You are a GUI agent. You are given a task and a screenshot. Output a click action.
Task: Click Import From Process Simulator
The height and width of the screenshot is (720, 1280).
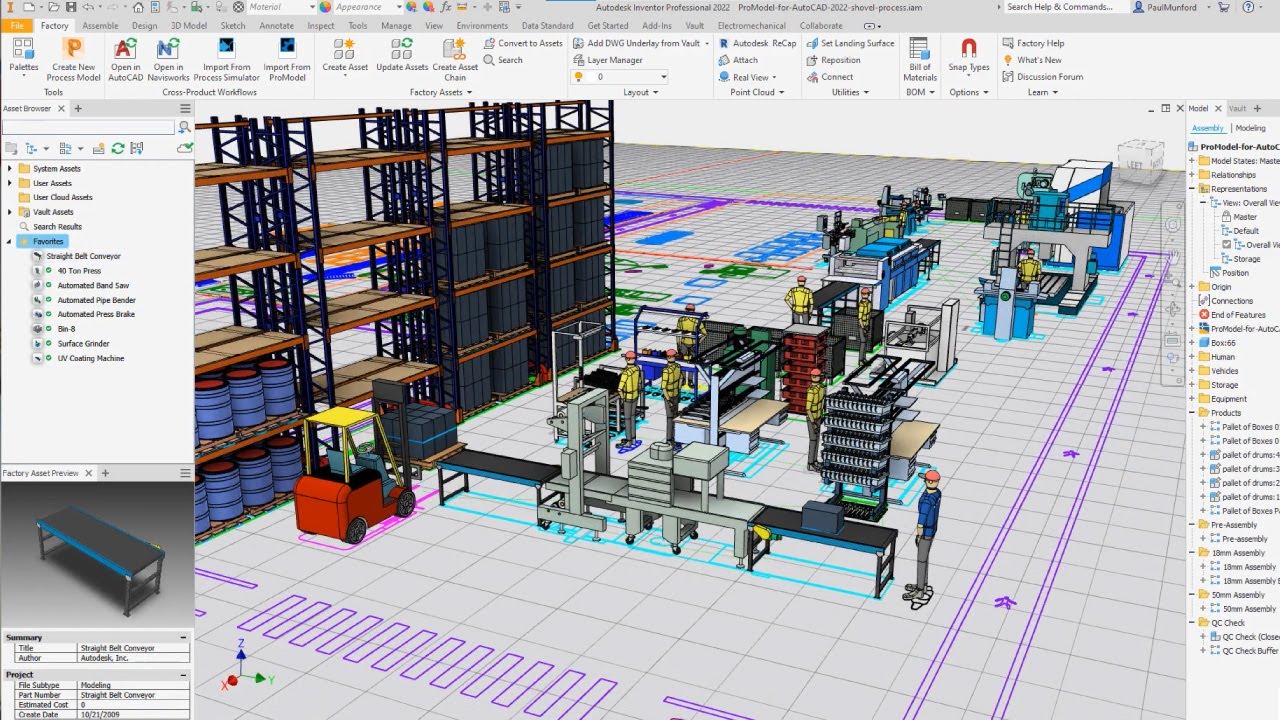[226, 58]
